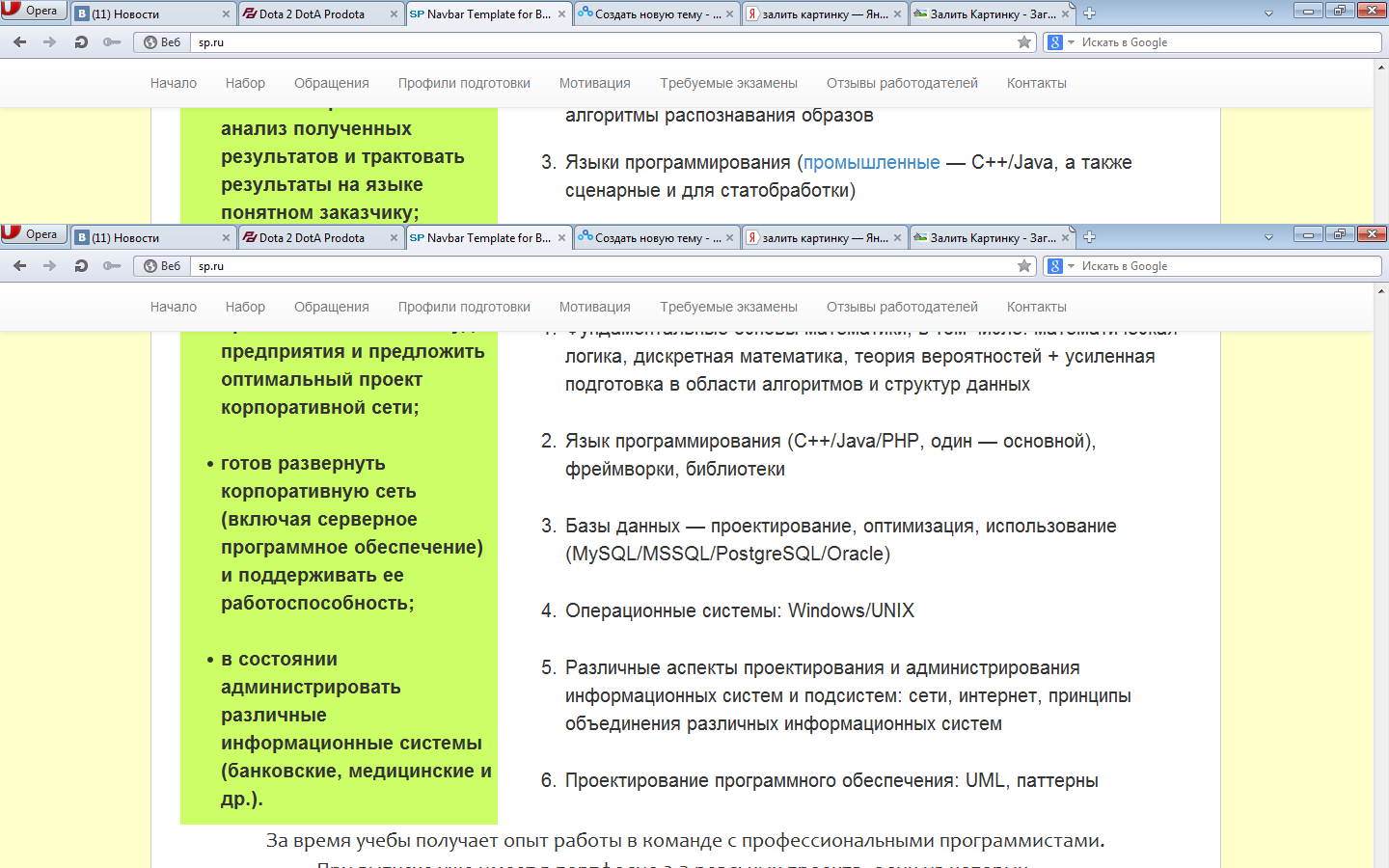
Task: Open a new tab with plus in background window
Action: 1089,14
